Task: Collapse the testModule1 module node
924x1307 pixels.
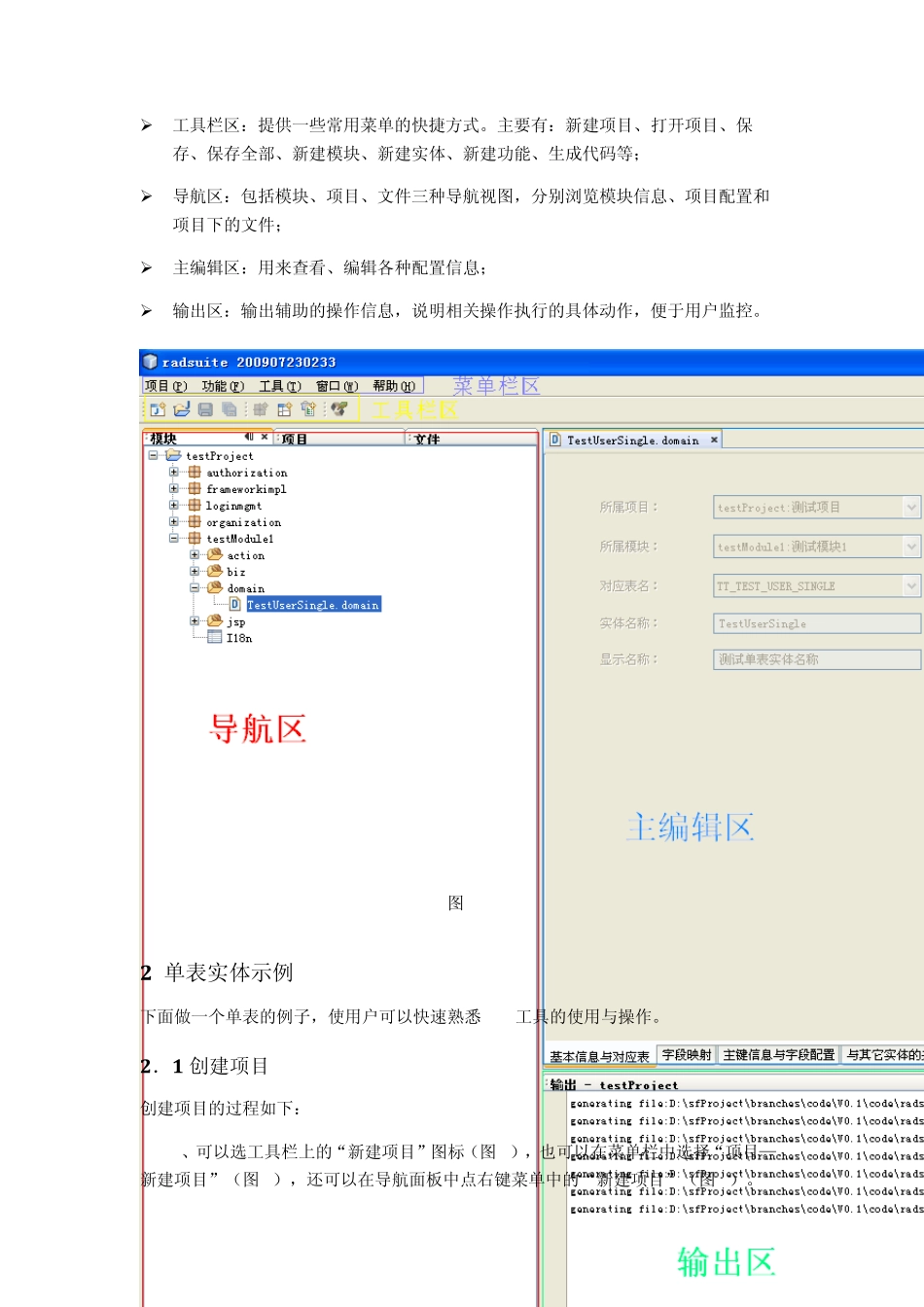Action: 173,538
